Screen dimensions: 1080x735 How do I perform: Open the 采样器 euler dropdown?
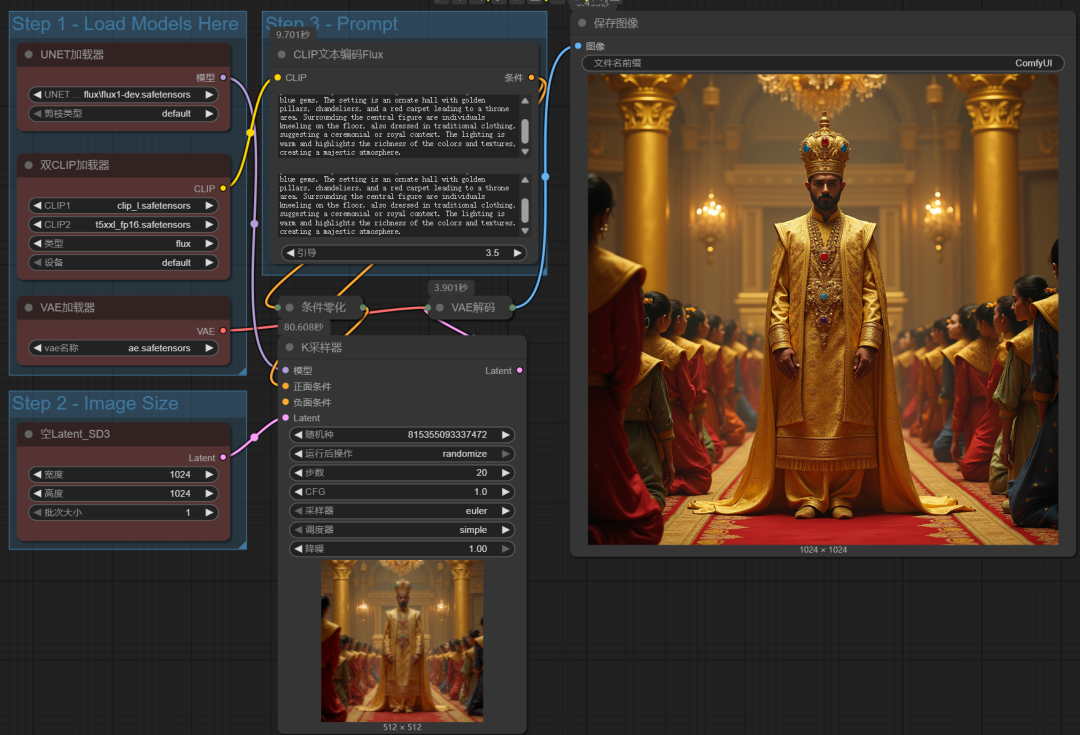402,510
